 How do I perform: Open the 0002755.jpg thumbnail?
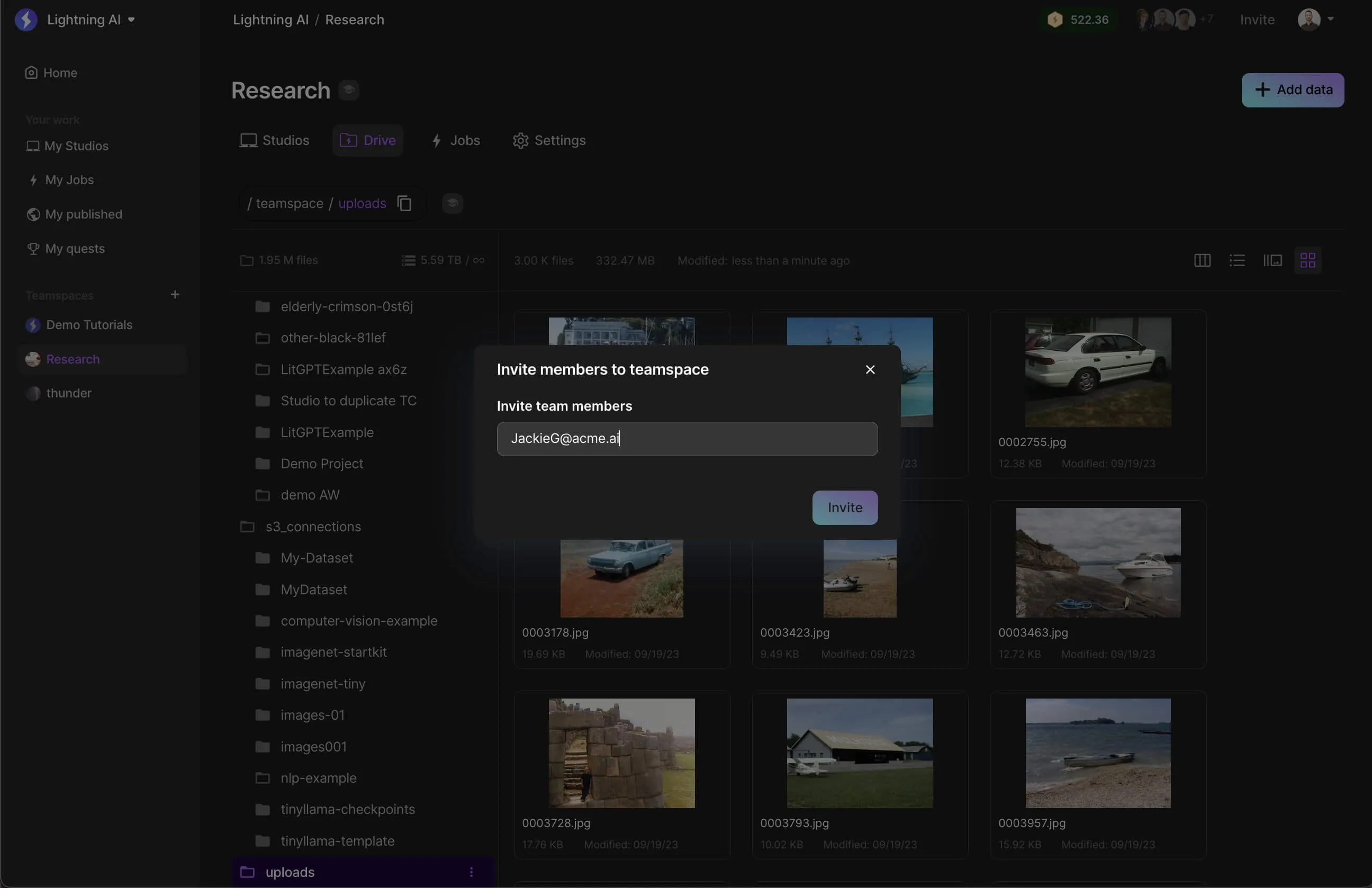[x=1098, y=371]
